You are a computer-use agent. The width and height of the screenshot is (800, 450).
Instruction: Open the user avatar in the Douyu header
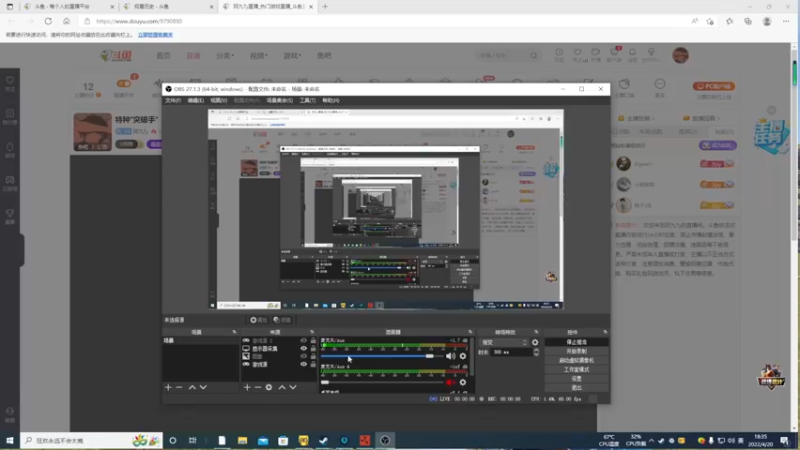(680, 55)
